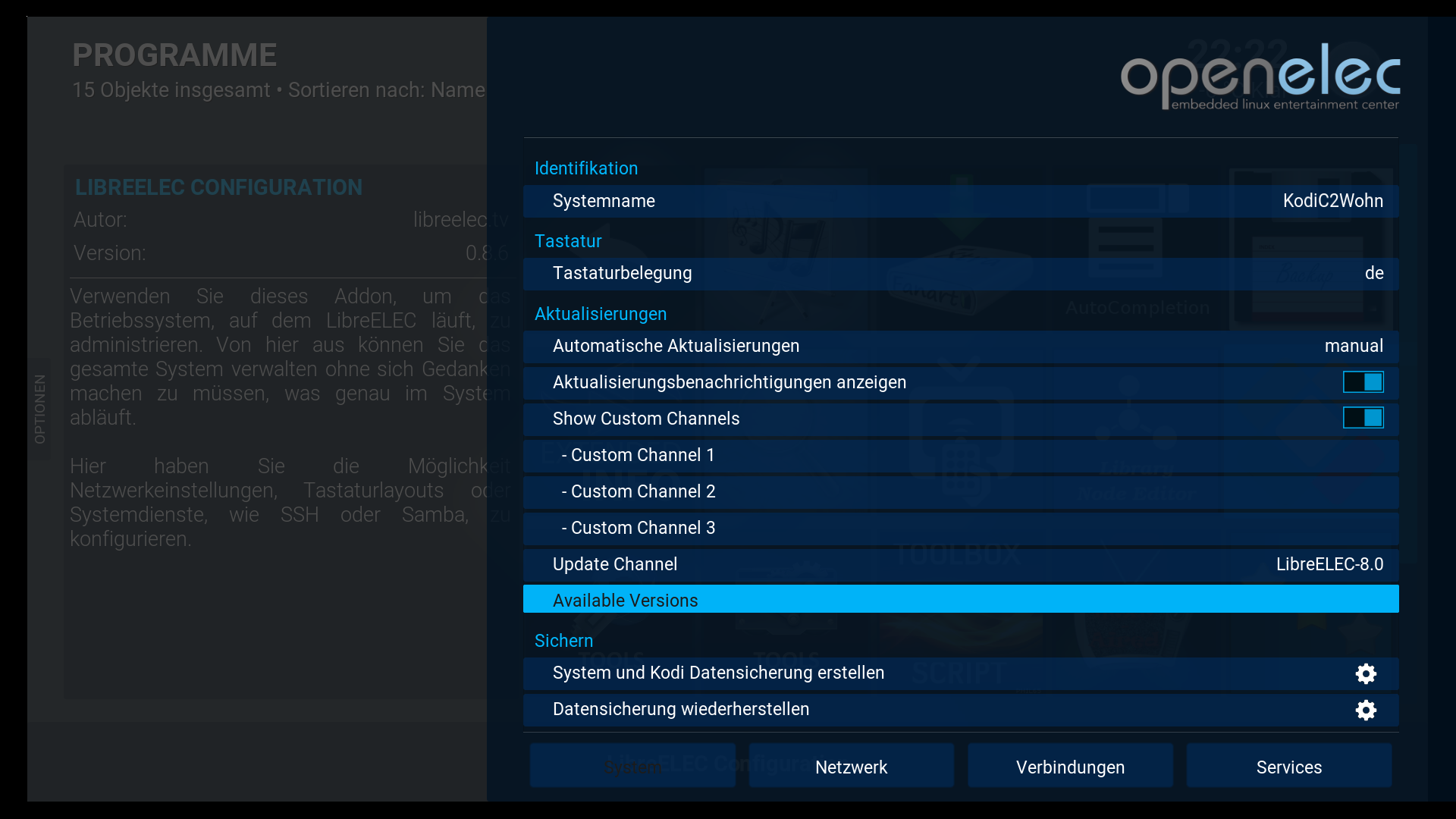
Task: Click the Tastatur section heading
Action: click(x=567, y=241)
